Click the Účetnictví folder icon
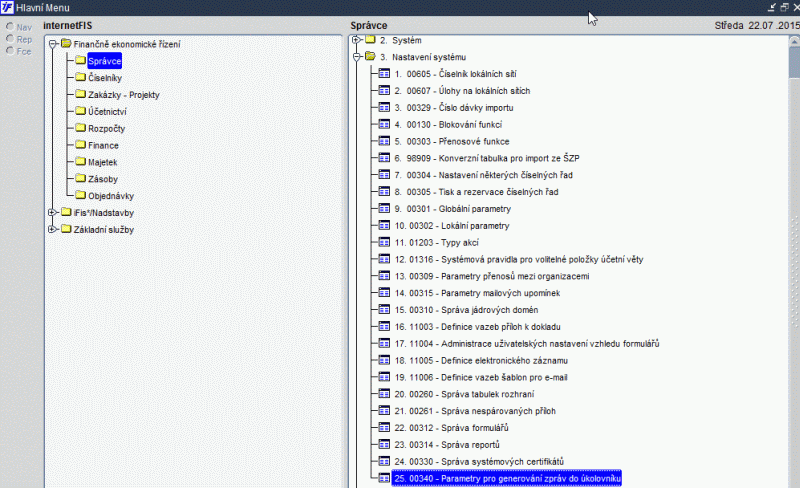Image resolution: width=800 pixels, height=488 pixels. pos(81,111)
